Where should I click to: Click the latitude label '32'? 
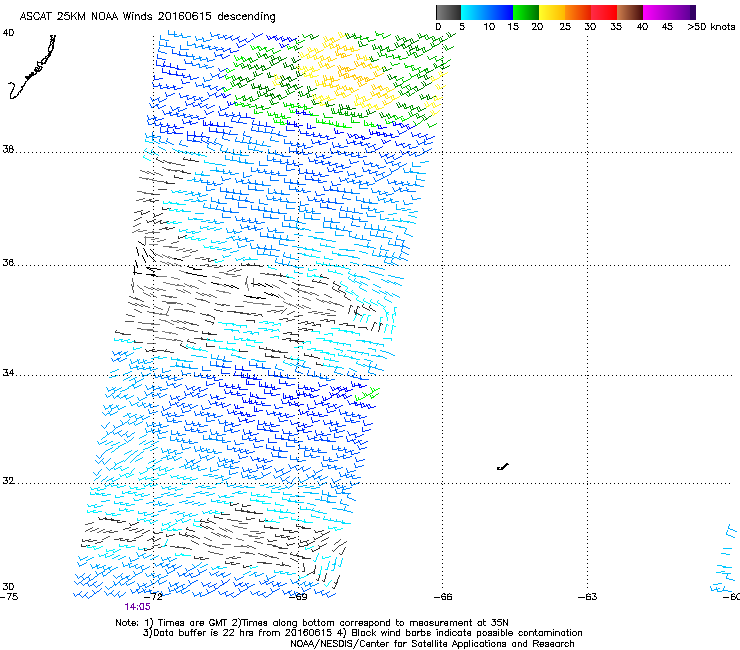[8, 481]
